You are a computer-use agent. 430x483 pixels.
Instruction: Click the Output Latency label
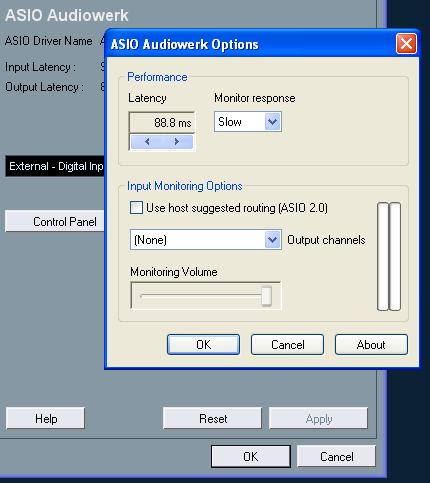44,87
